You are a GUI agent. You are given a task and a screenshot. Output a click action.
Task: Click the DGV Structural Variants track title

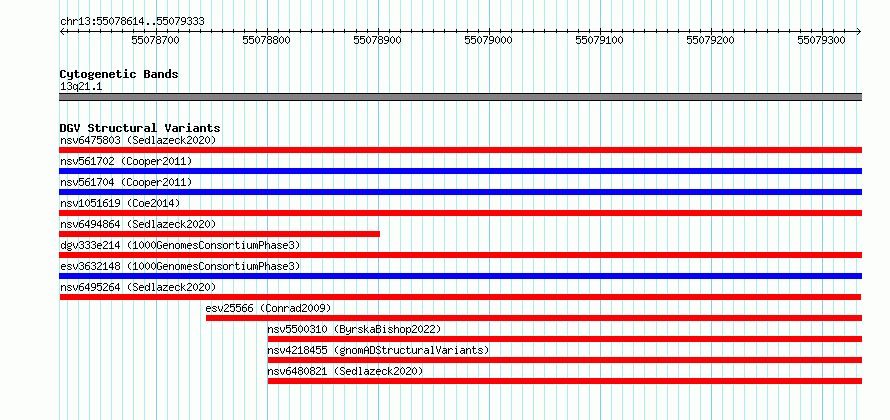pos(140,128)
